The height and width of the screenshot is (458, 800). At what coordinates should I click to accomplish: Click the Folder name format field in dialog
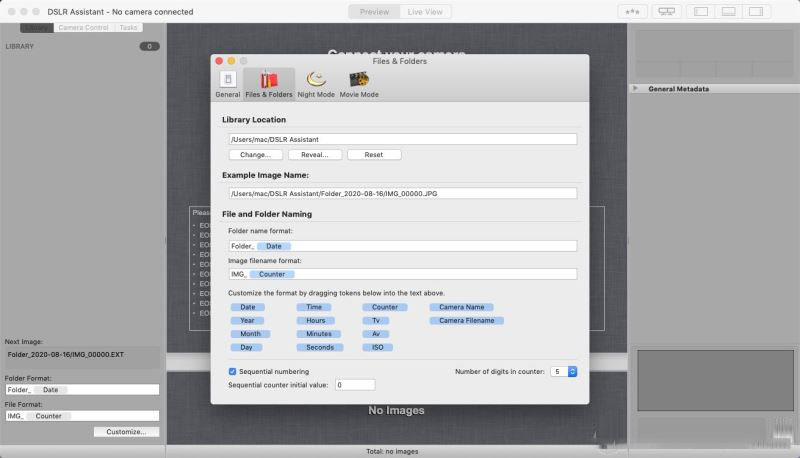click(403, 246)
